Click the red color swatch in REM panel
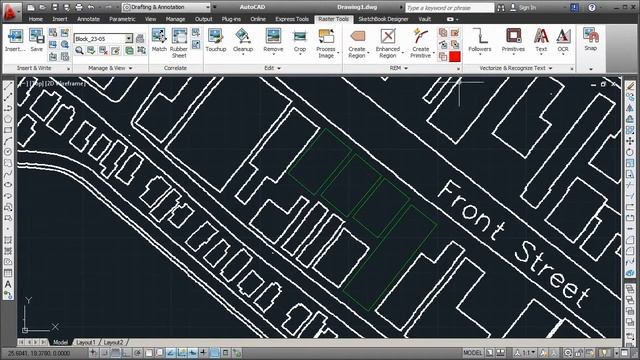This screenshot has height=360, width=640. [455, 56]
